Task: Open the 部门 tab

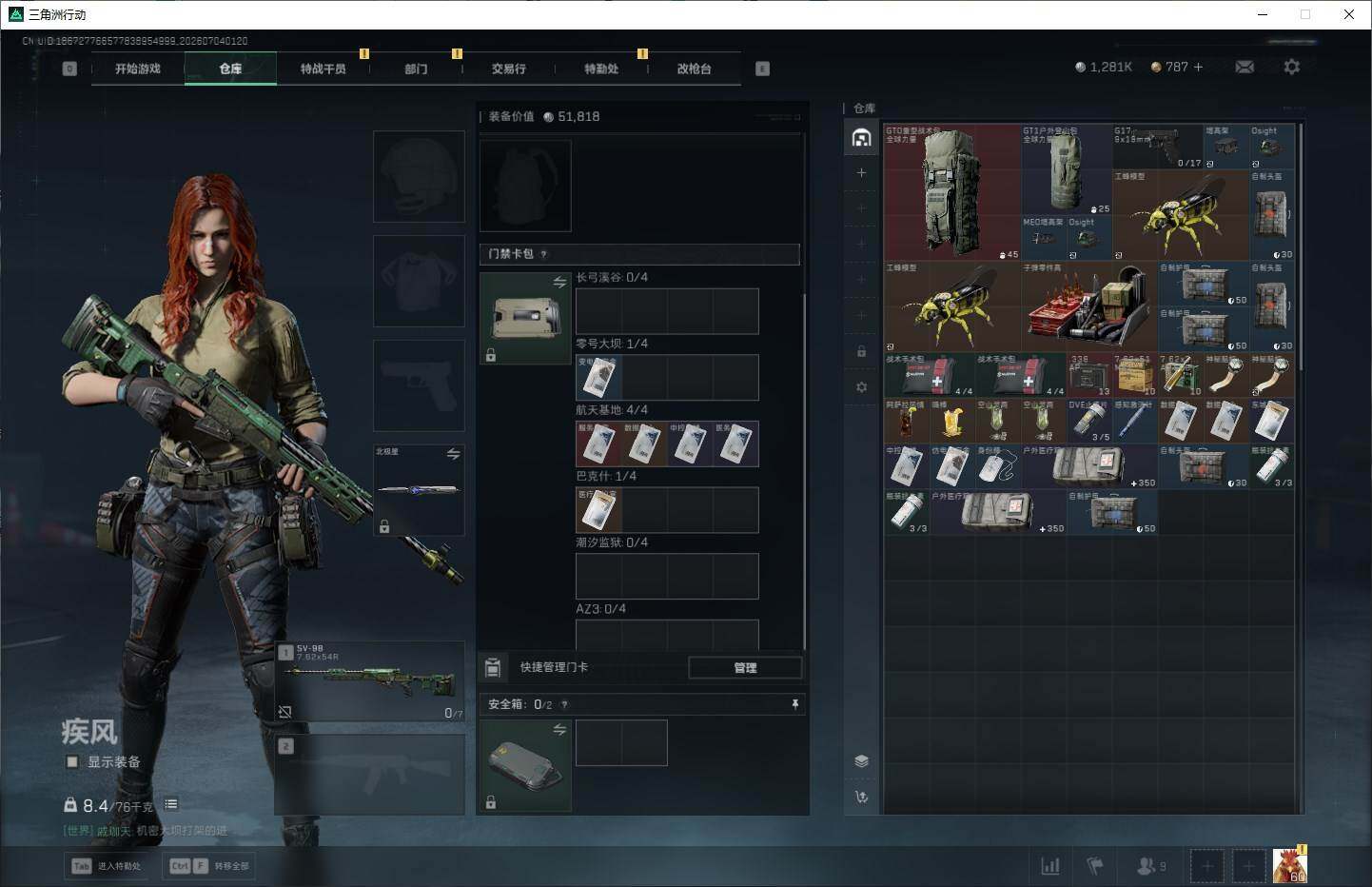Action: tap(416, 69)
